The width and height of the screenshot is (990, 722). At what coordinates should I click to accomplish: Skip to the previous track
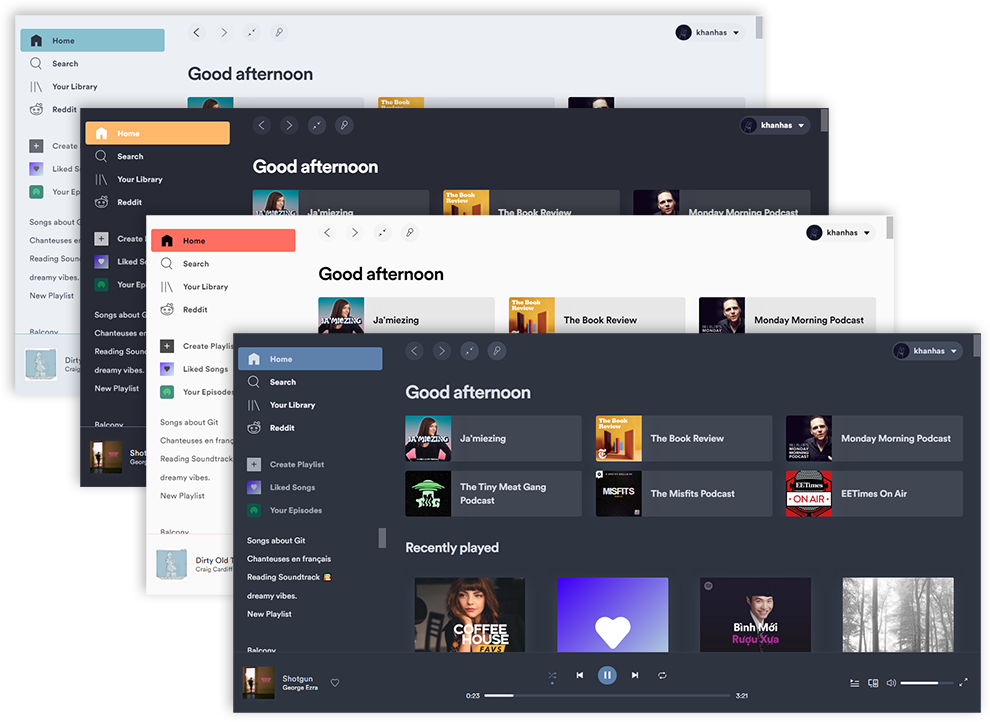click(580, 675)
